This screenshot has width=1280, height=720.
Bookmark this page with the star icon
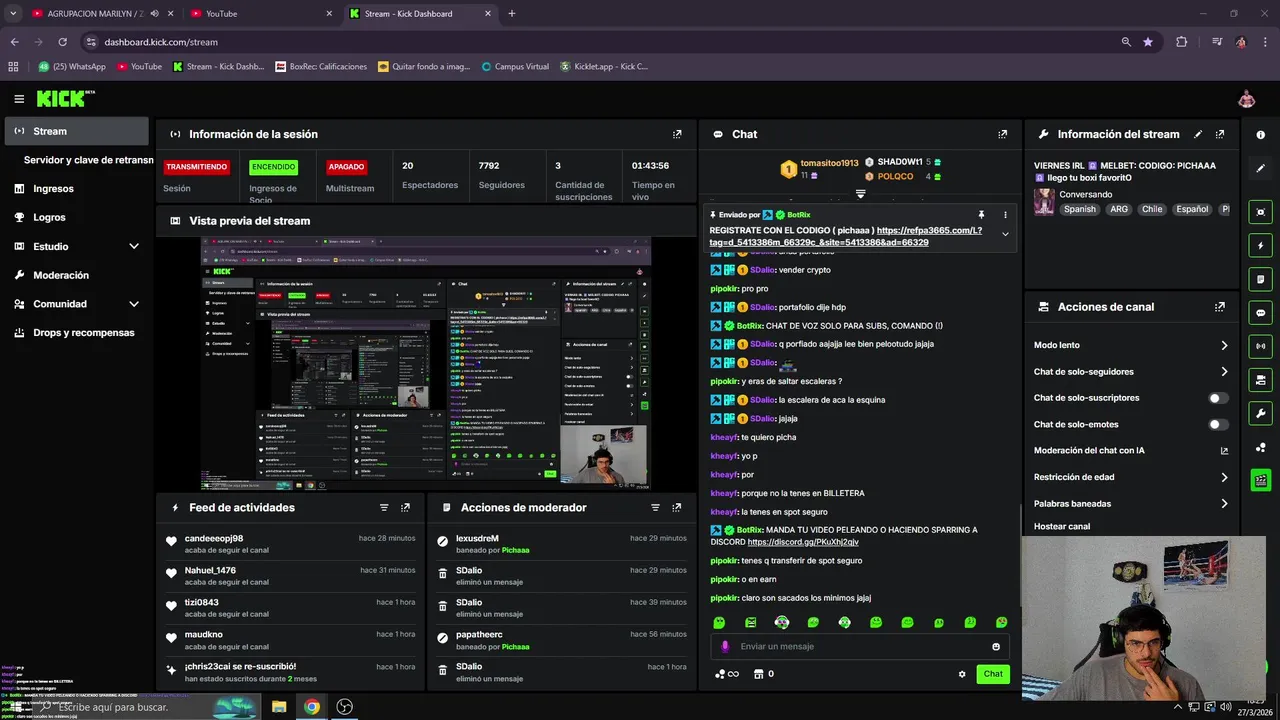1148,42
